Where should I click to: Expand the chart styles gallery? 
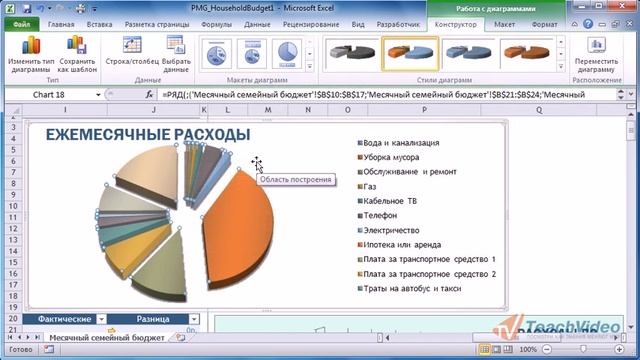561,66
